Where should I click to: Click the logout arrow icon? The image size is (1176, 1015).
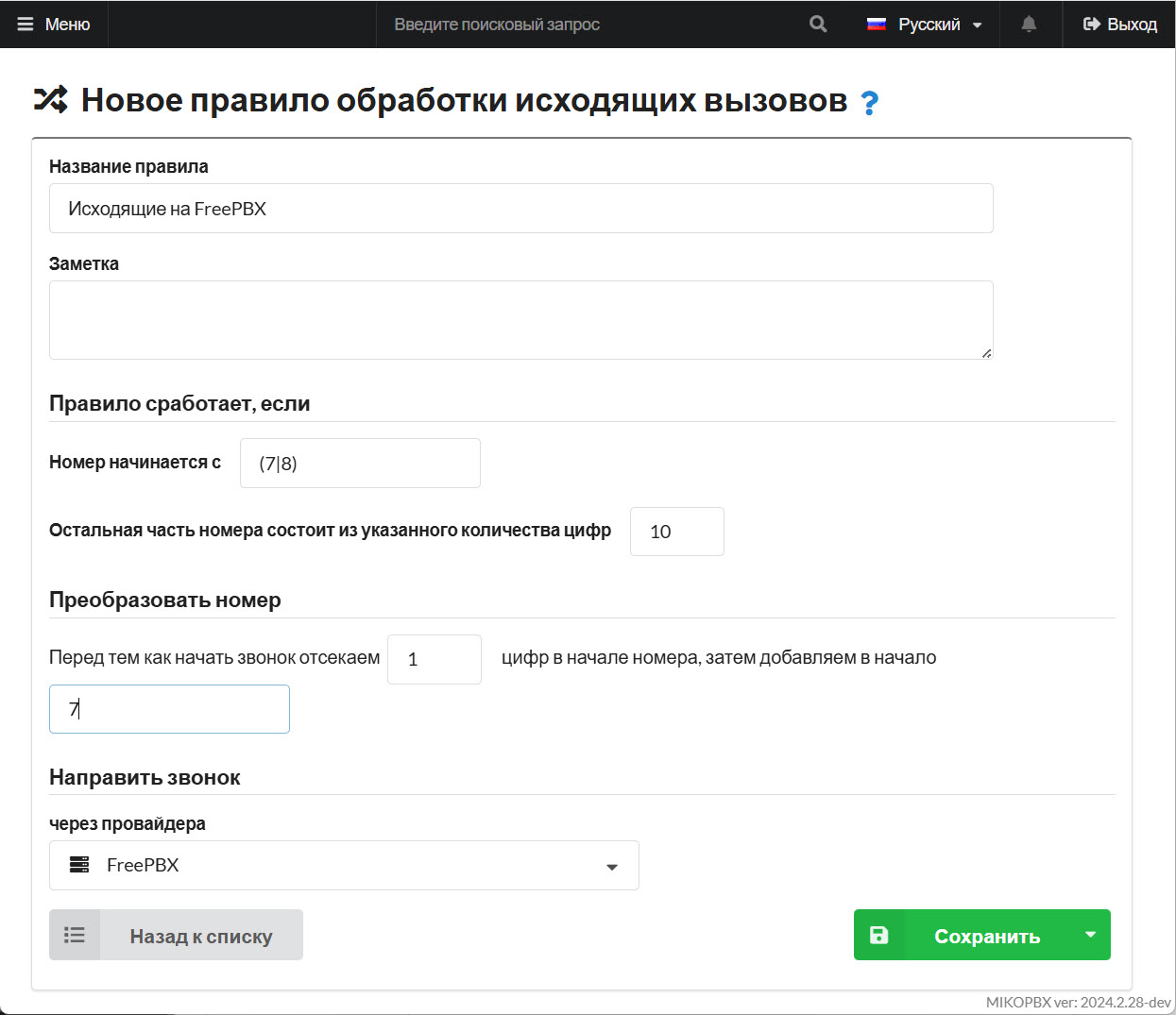point(1091,25)
